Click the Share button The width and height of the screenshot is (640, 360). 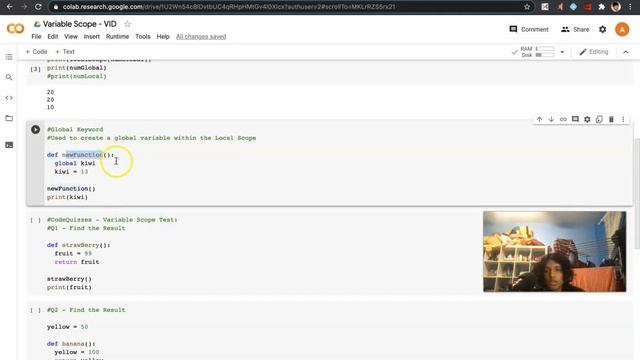coord(575,29)
